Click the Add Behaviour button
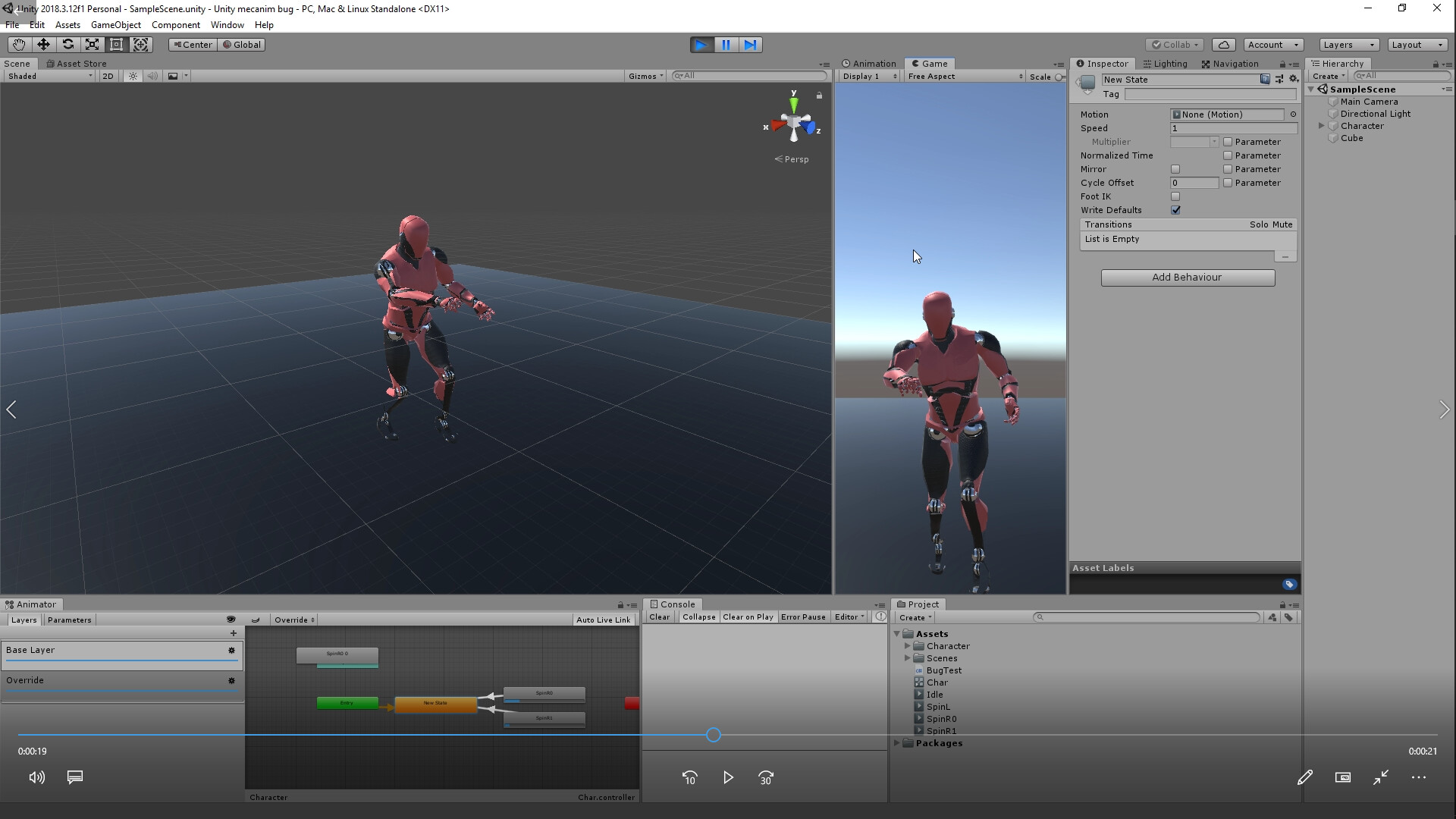1456x819 pixels. (1188, 278)
